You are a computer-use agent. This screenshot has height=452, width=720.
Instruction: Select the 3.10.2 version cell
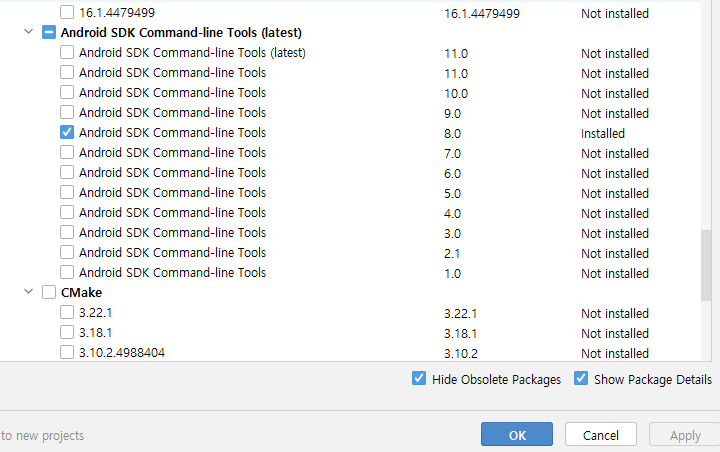point(461,354)
